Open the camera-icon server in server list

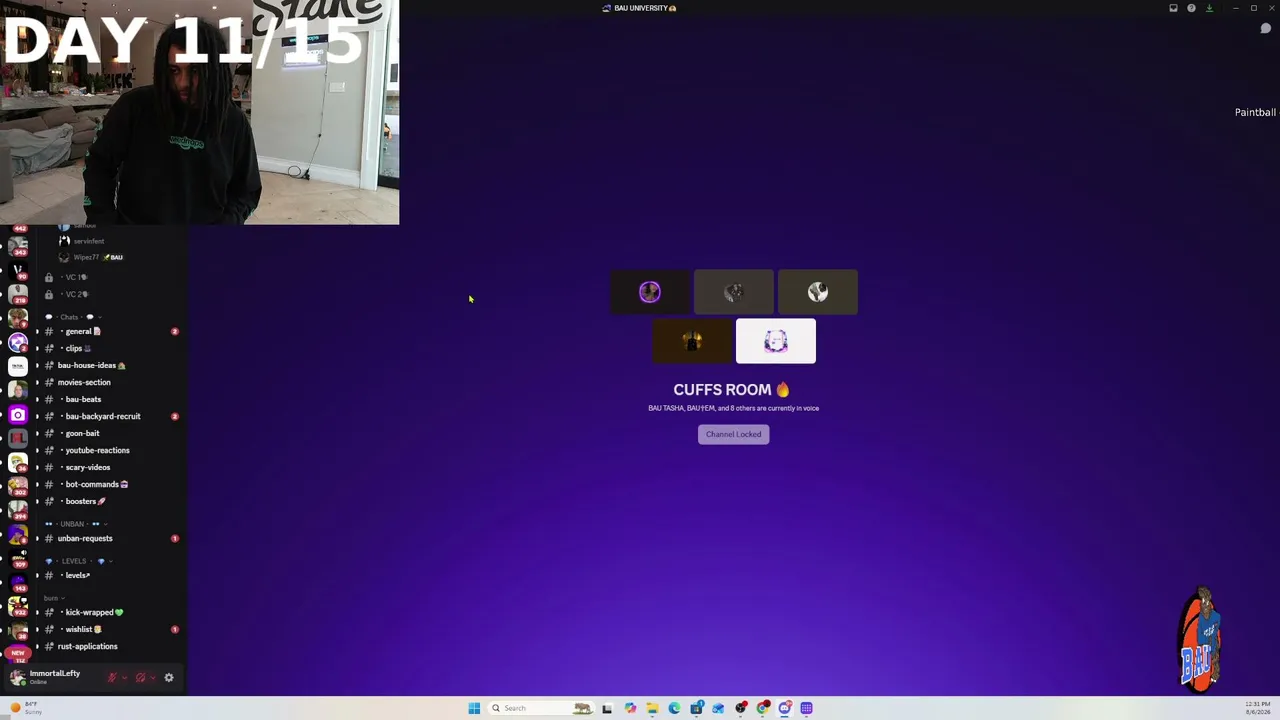[x=18, y=414]
